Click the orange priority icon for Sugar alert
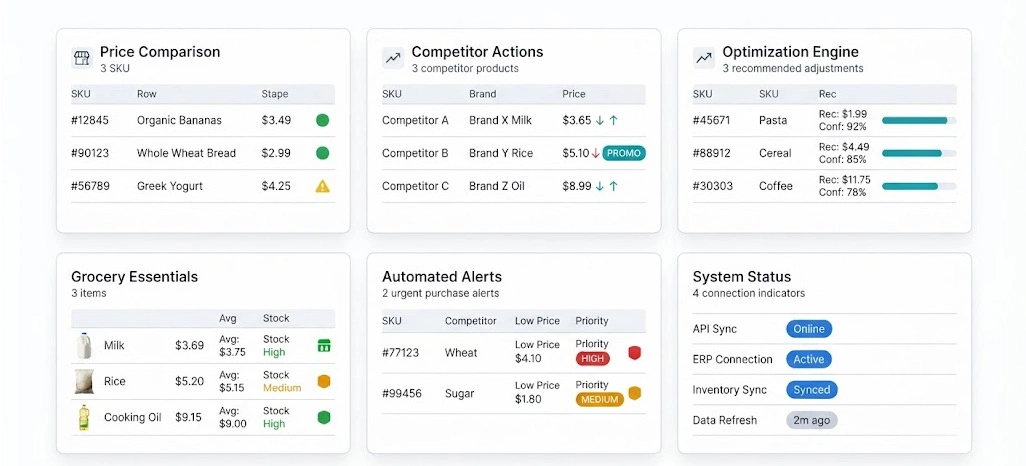 [x=634, y=393]
